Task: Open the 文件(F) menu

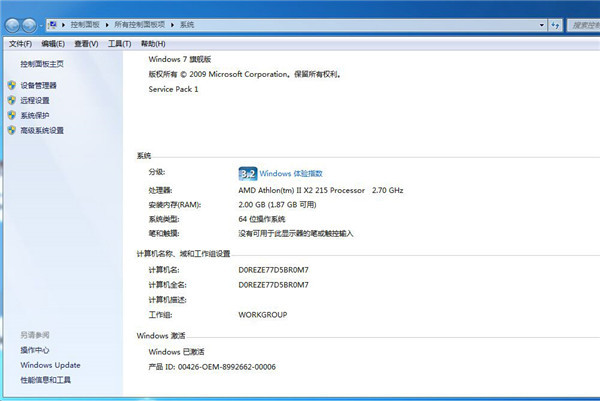Action: click(20, 44)
